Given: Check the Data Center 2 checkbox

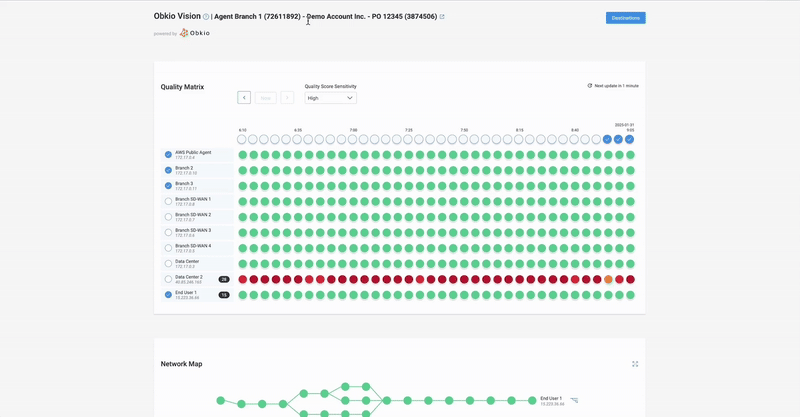Looking at the screenshot, I should click(x=168, y=279).
